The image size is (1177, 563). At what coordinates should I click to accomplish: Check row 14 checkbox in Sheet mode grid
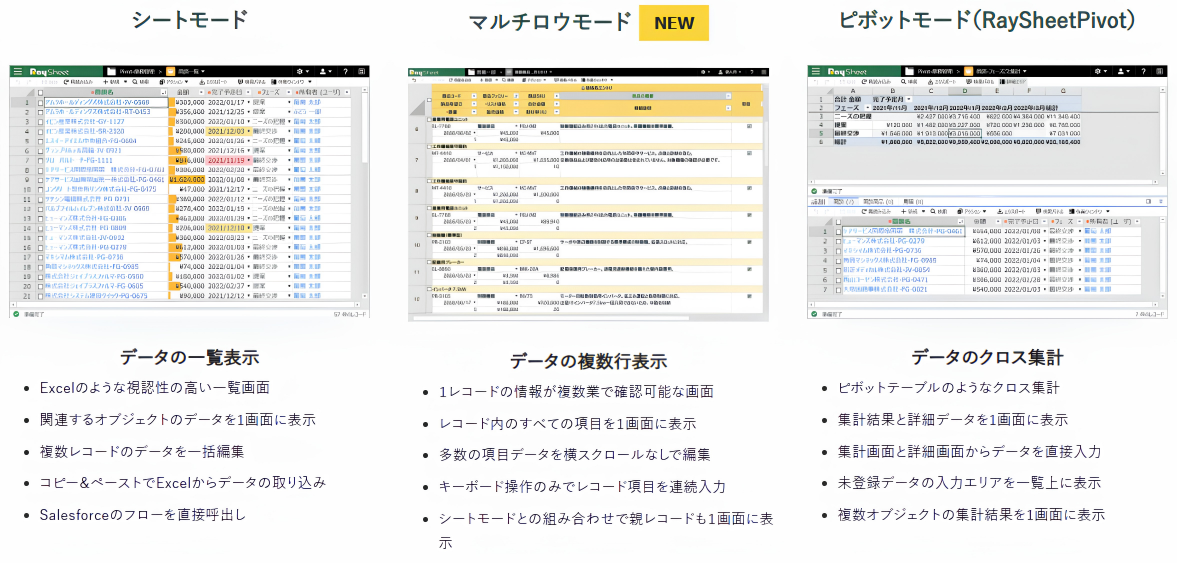(41, 227)
